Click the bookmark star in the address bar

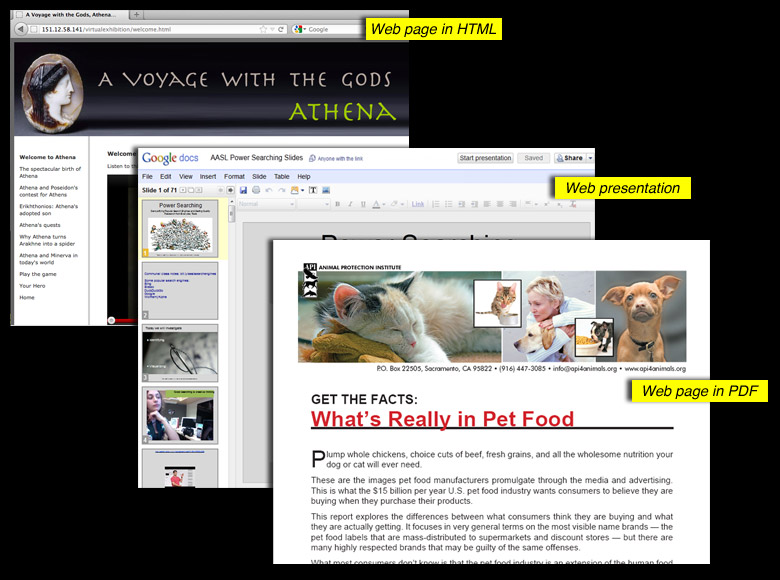click(x=264, y=29)
